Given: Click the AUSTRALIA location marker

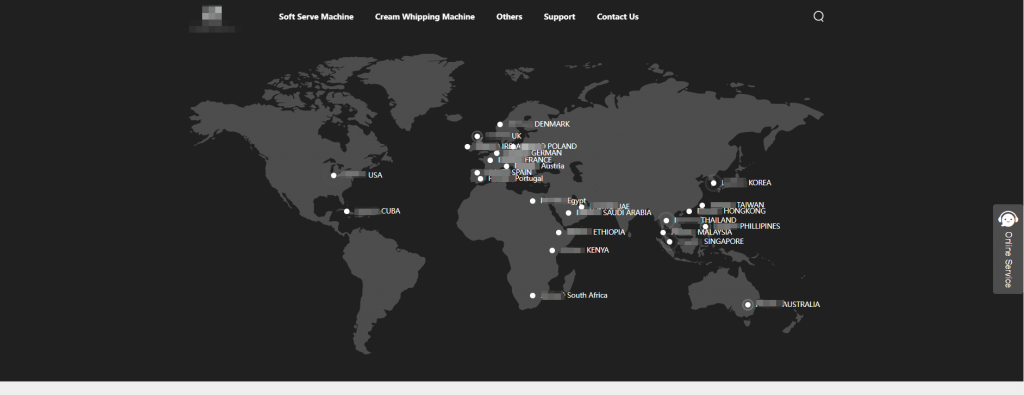Looking at the screenshot, I should click(748, 304).
